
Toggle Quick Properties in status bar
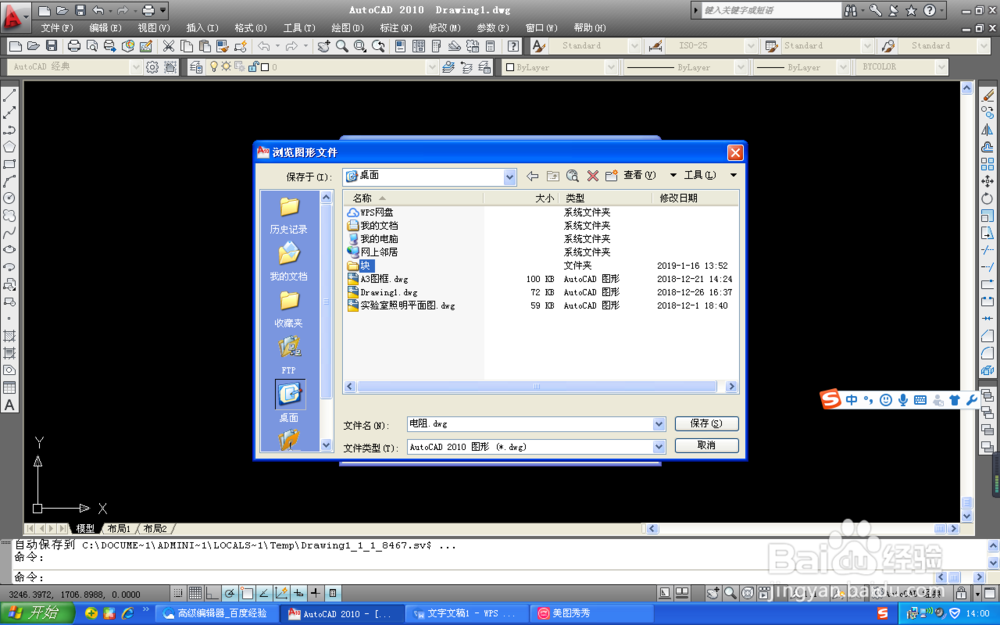pos(333,593)
